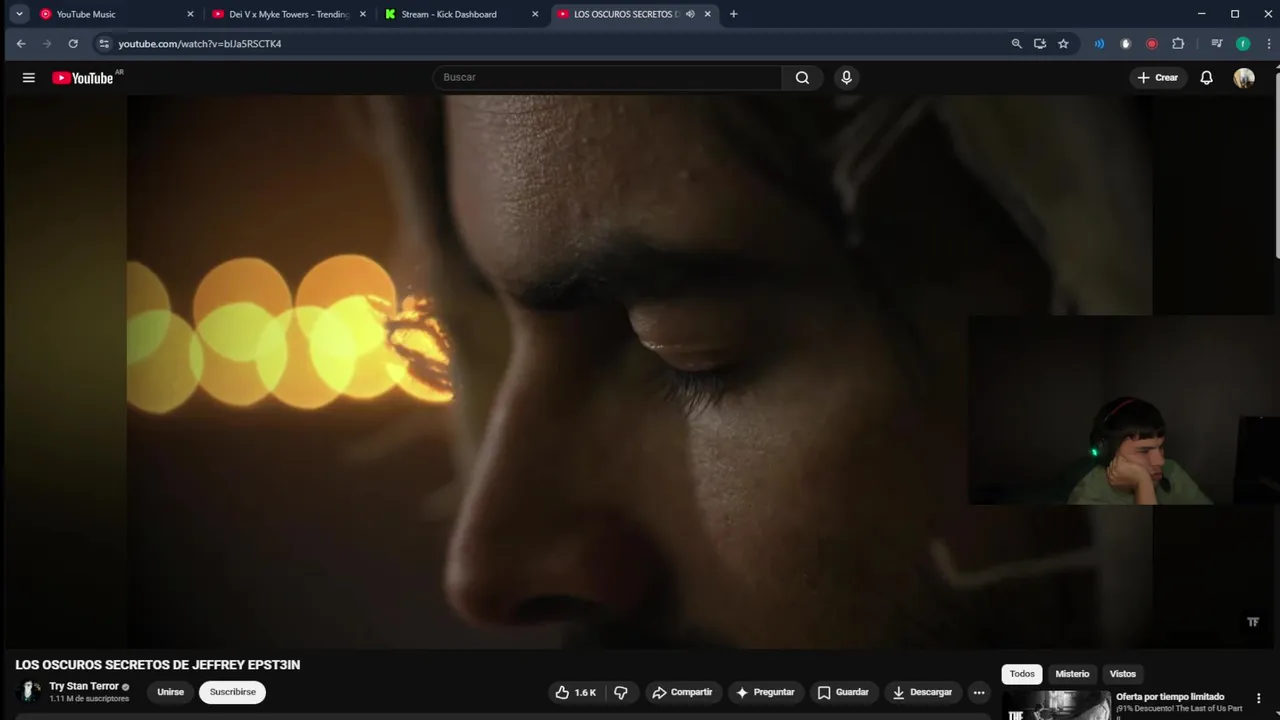Viewport: 1280px width, 720px height.
Task: Open the Try Stan Terror channel link
Action: (x=84, y=686)
